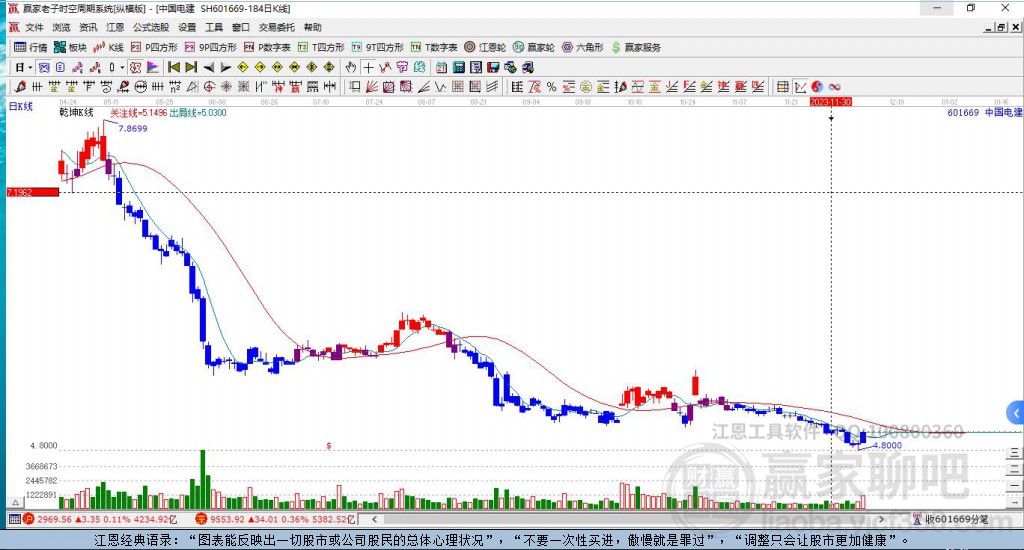Select the red pencil drawing tool
The image size is (1024, 550).
click(20, 87)
